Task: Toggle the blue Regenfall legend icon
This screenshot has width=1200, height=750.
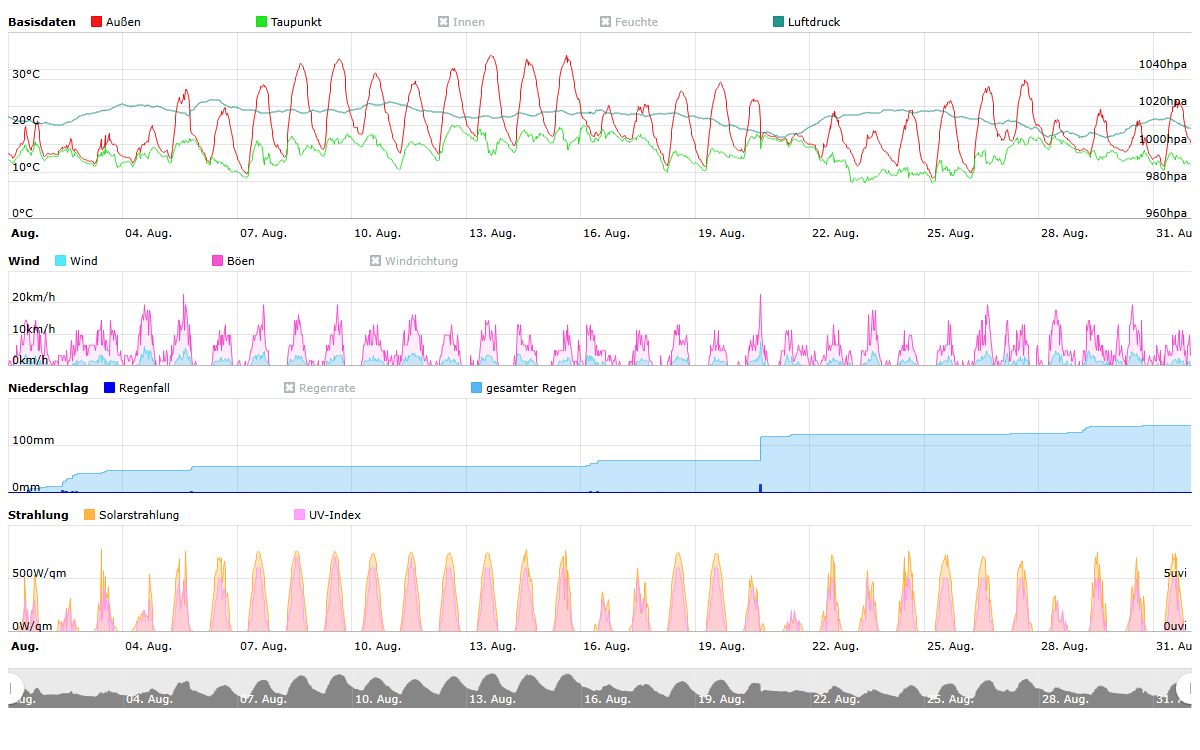Action: pos(110,388)
